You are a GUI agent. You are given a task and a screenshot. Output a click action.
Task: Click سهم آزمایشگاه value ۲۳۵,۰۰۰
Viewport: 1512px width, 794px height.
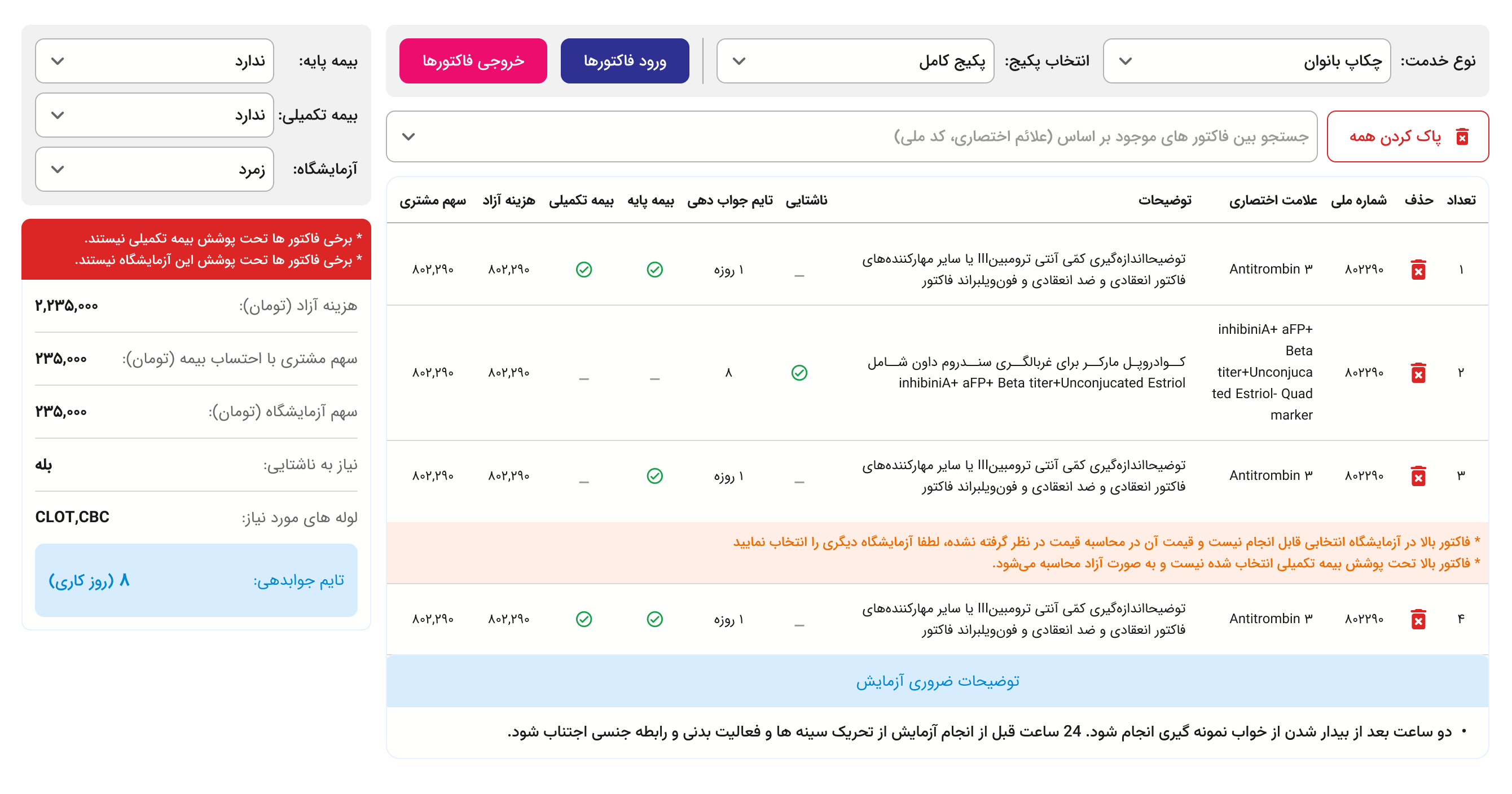[61, 411]
